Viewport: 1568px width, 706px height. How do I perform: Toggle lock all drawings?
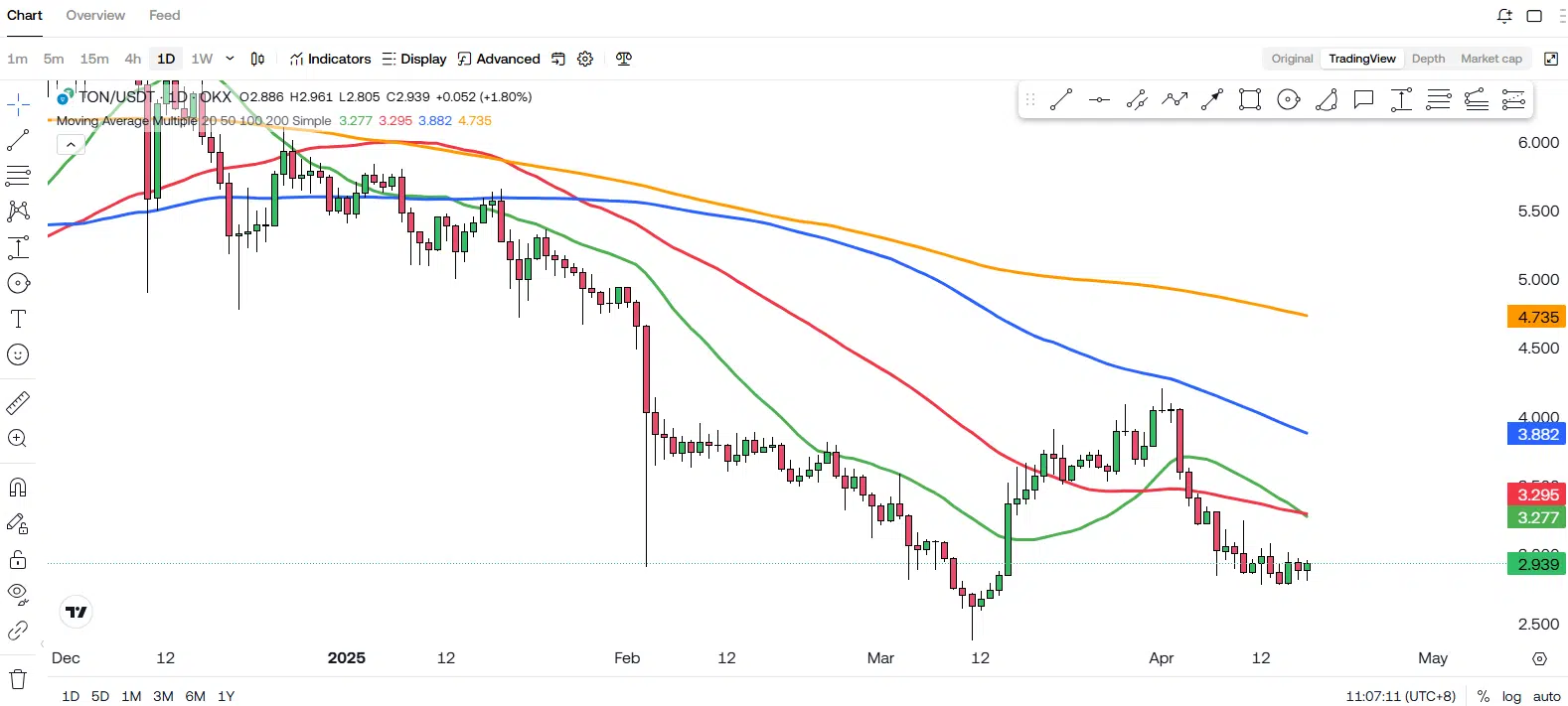pos(18,559)
